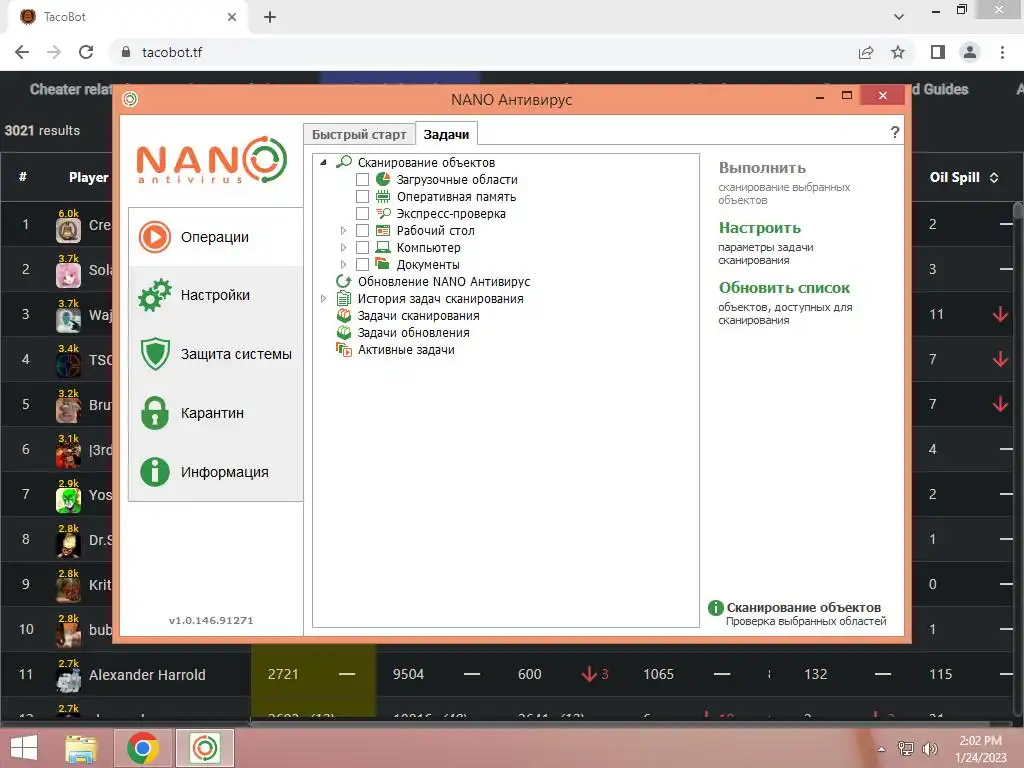Click the NANO antivirus logo
The image size is (1024, 768).
tap(211, 160)
